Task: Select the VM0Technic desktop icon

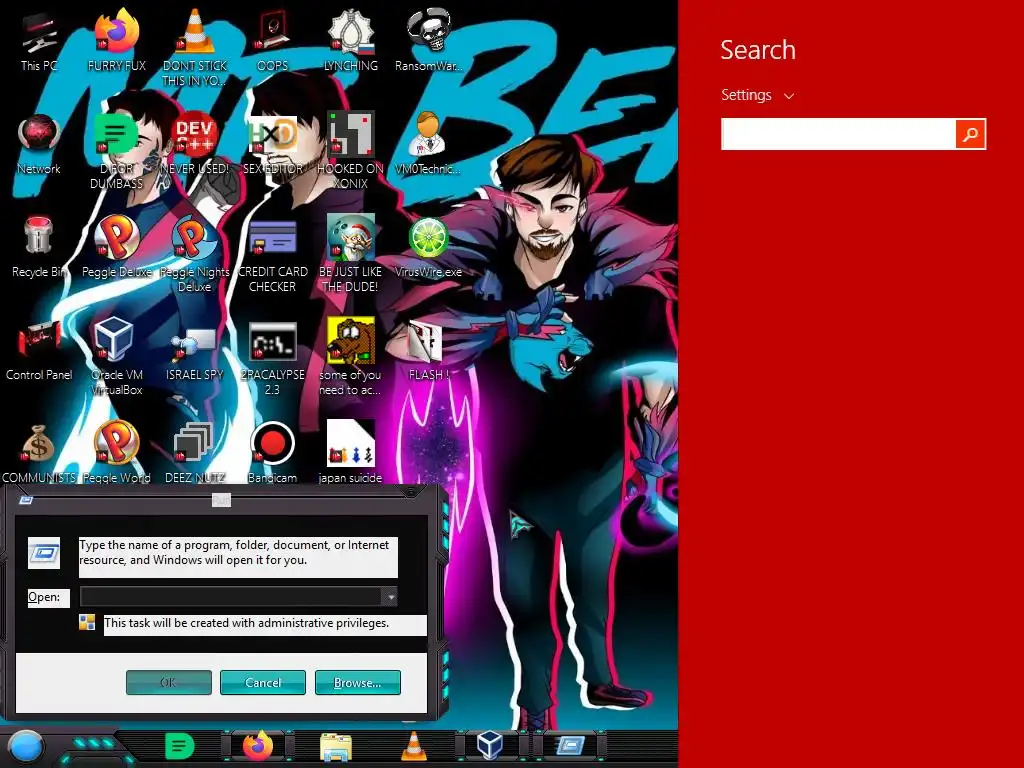Action: pos(428,144)
